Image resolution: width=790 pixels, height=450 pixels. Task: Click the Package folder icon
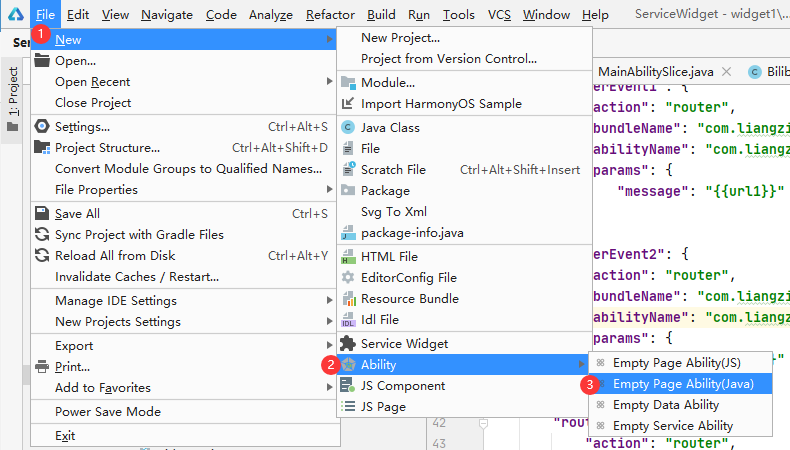point(348,190)
